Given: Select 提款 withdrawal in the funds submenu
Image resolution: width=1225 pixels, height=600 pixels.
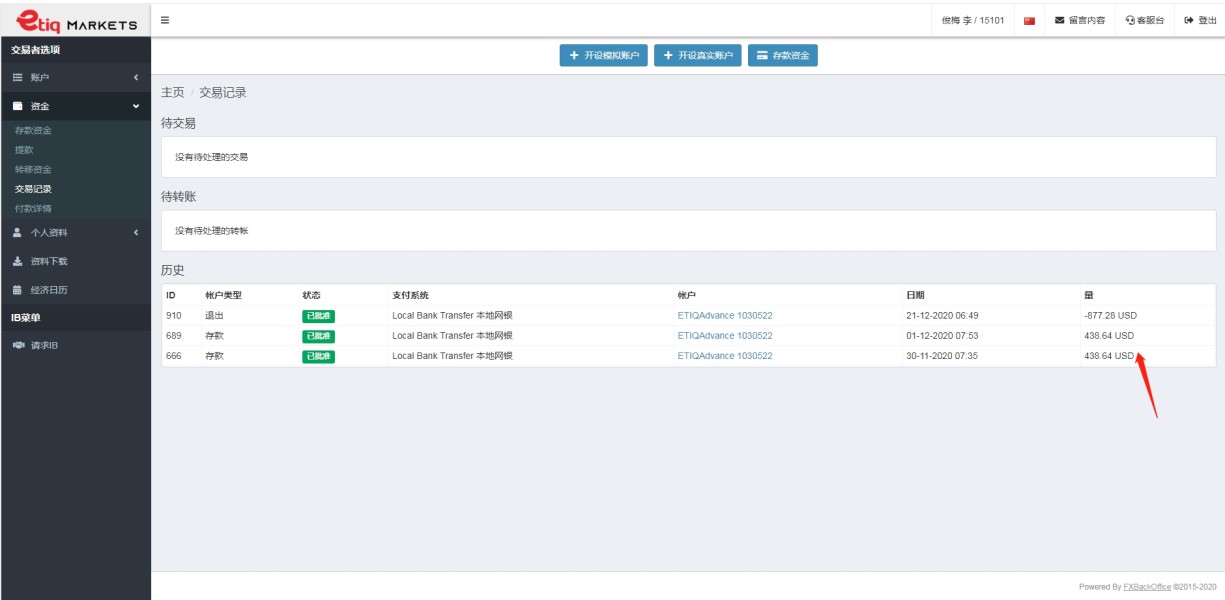Looking at the screenshot, I should point(24,150).
